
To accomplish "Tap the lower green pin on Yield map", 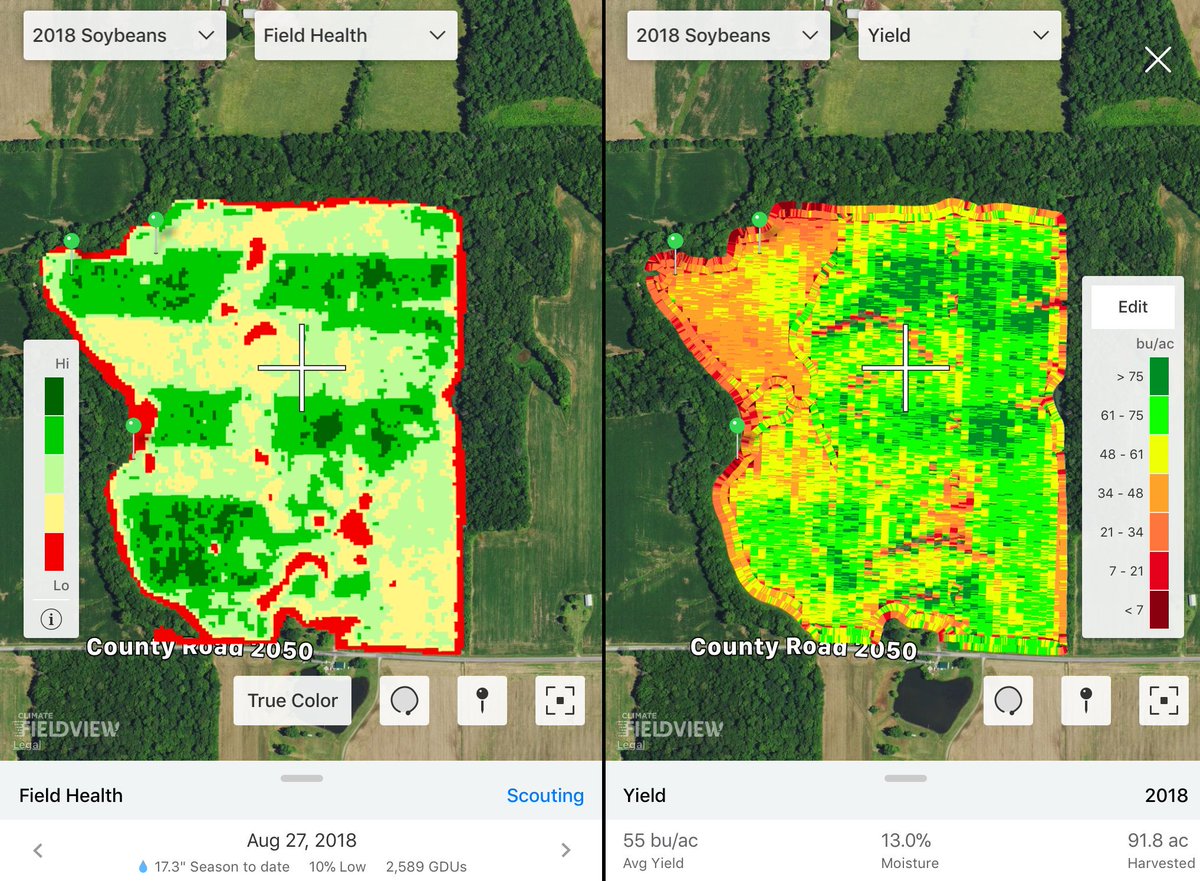I will pos(737,426).
